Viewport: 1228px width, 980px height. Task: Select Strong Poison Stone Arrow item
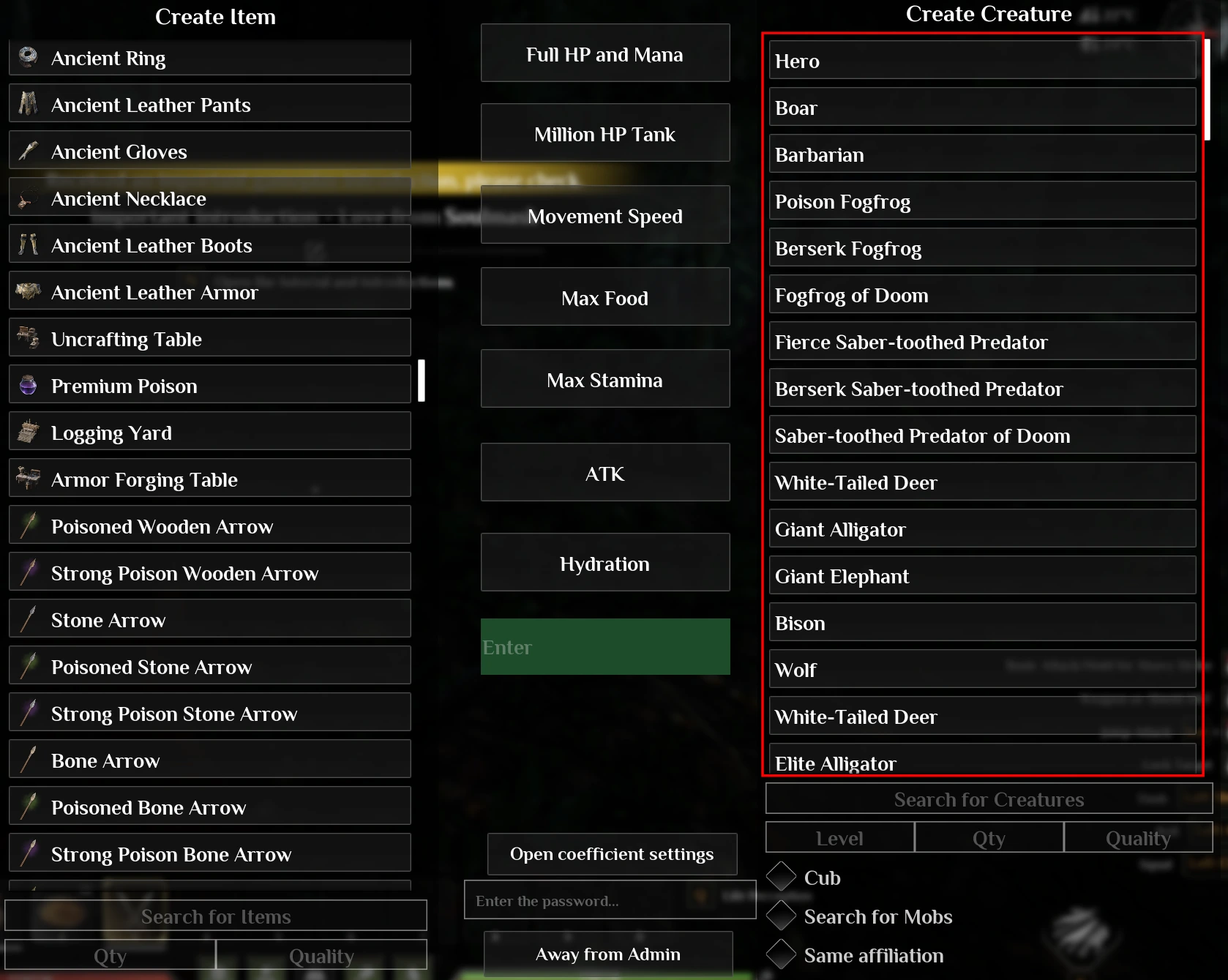[x=210, y=713]
